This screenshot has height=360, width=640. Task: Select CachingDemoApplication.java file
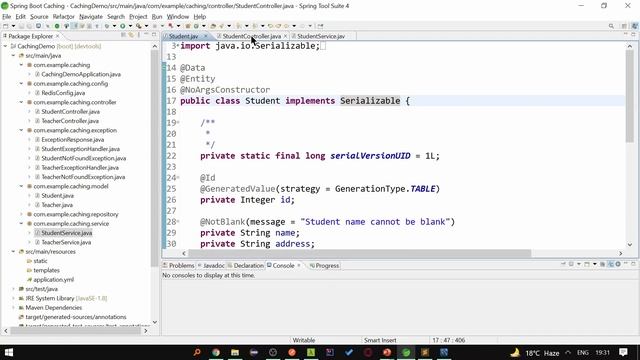81,74
